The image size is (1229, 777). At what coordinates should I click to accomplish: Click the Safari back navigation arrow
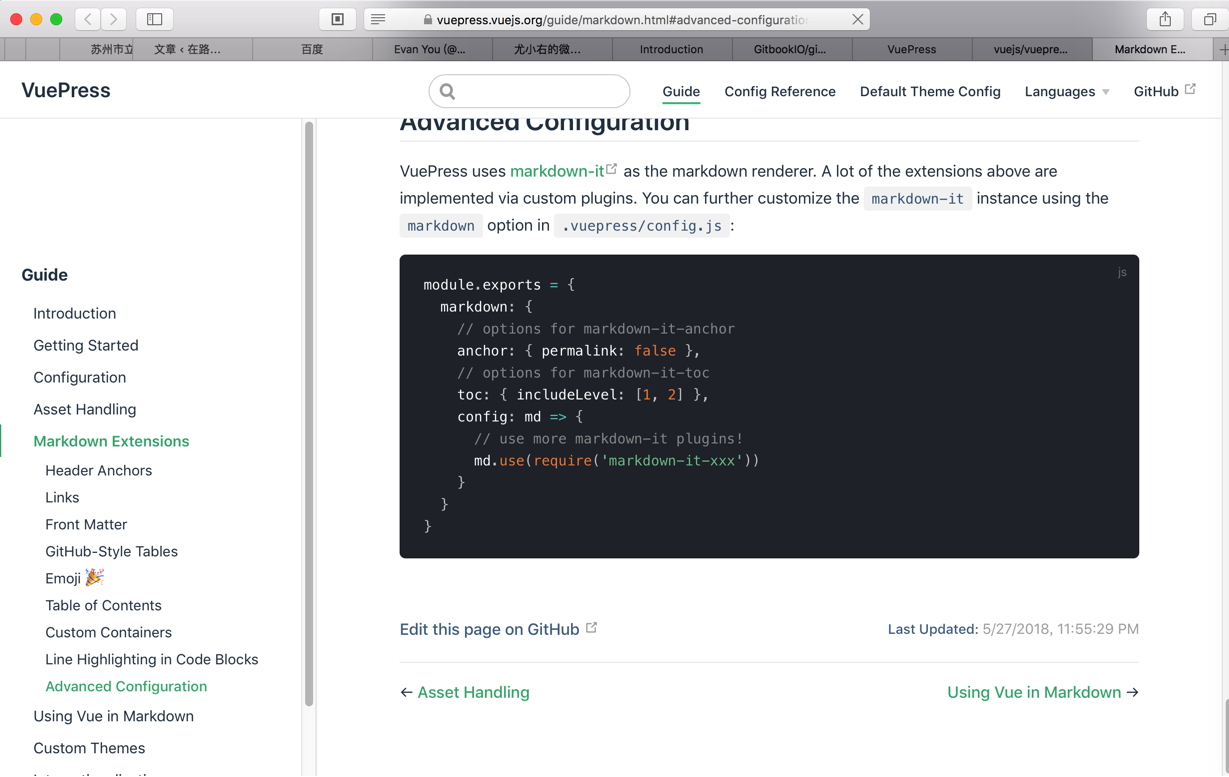88,19
